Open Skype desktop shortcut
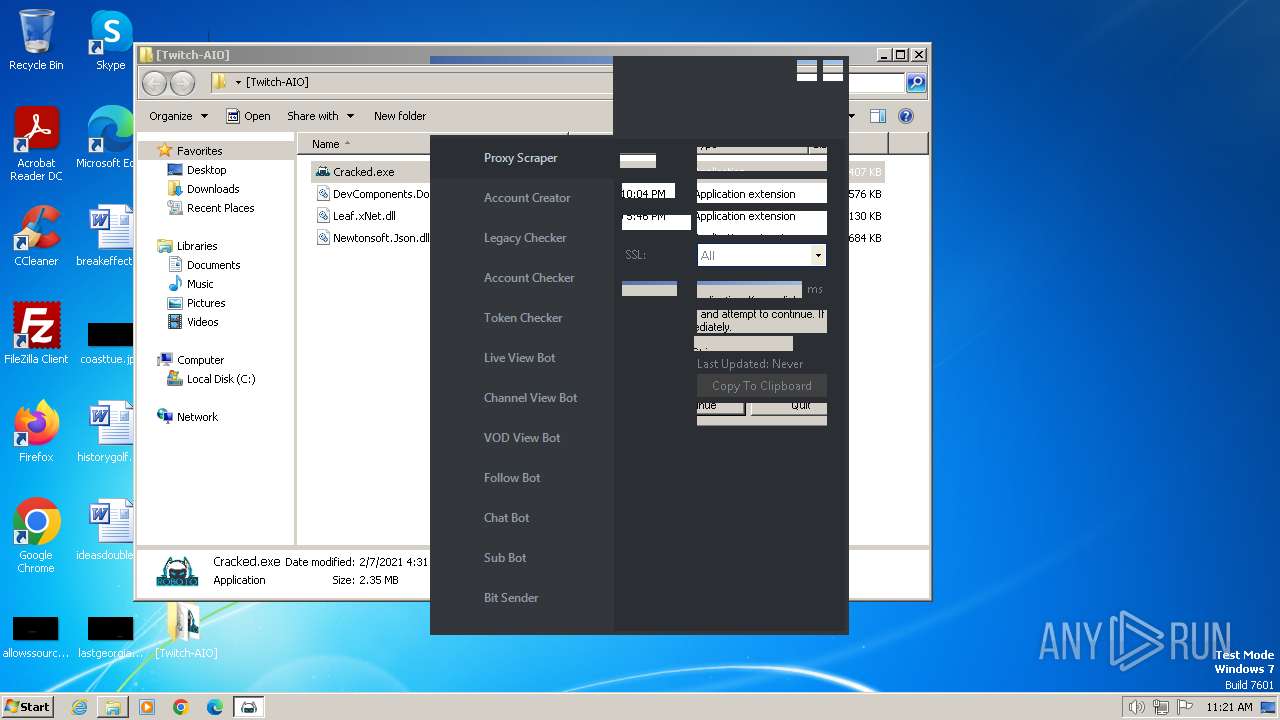The width and height of the screenshot is (1280, 720). point(110,41)
